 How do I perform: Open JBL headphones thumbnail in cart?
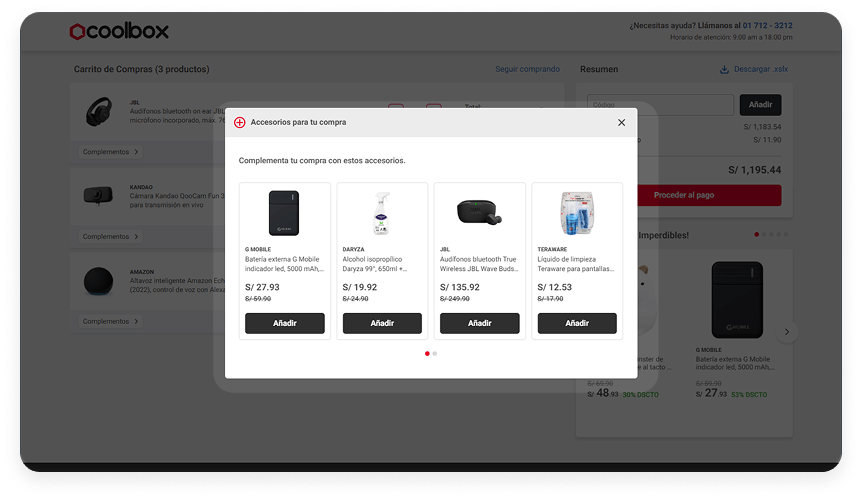99,112
